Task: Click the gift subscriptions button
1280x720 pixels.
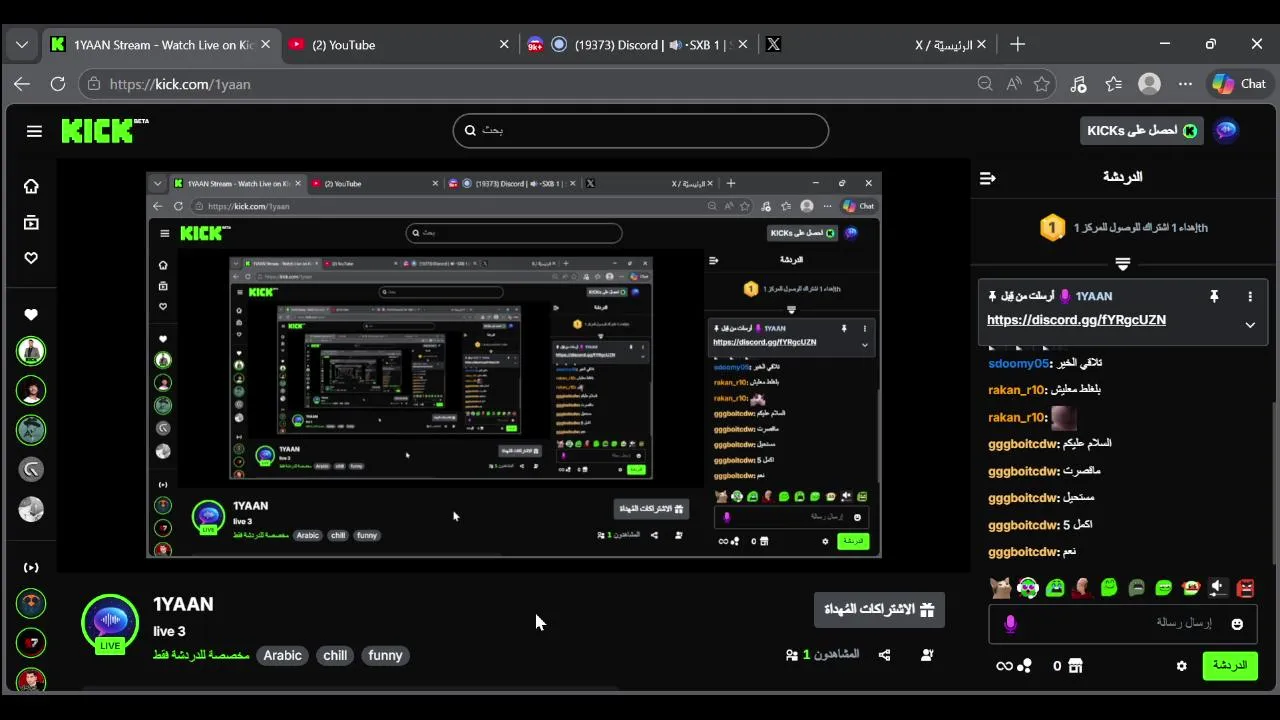Action: [x=879, y=609]
